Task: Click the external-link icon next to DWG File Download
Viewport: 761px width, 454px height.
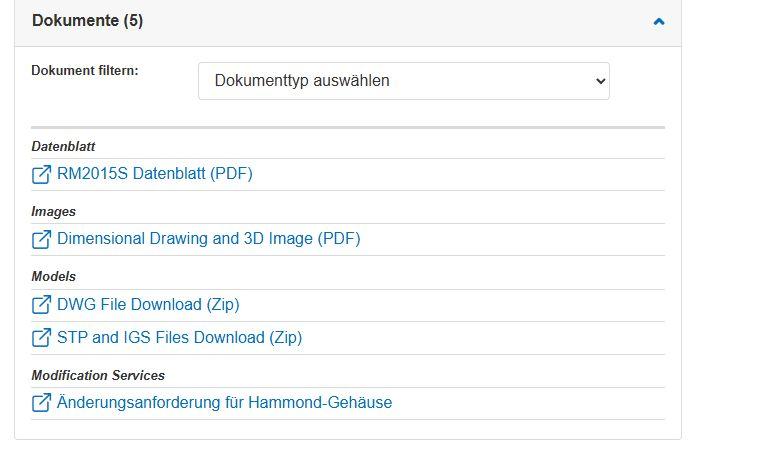Action: point(41,305)
